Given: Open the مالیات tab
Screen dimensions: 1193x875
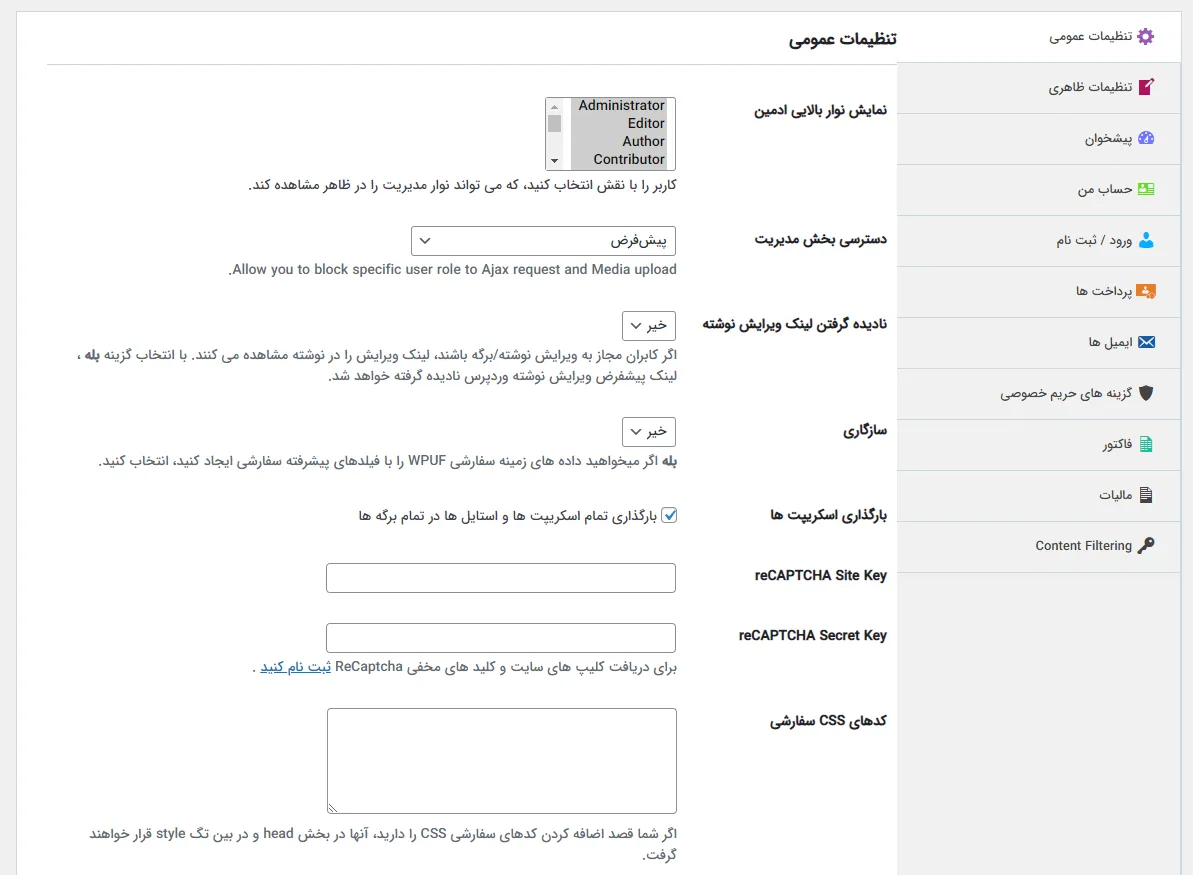Looking at the screenshot, I should coord(1039,495).
